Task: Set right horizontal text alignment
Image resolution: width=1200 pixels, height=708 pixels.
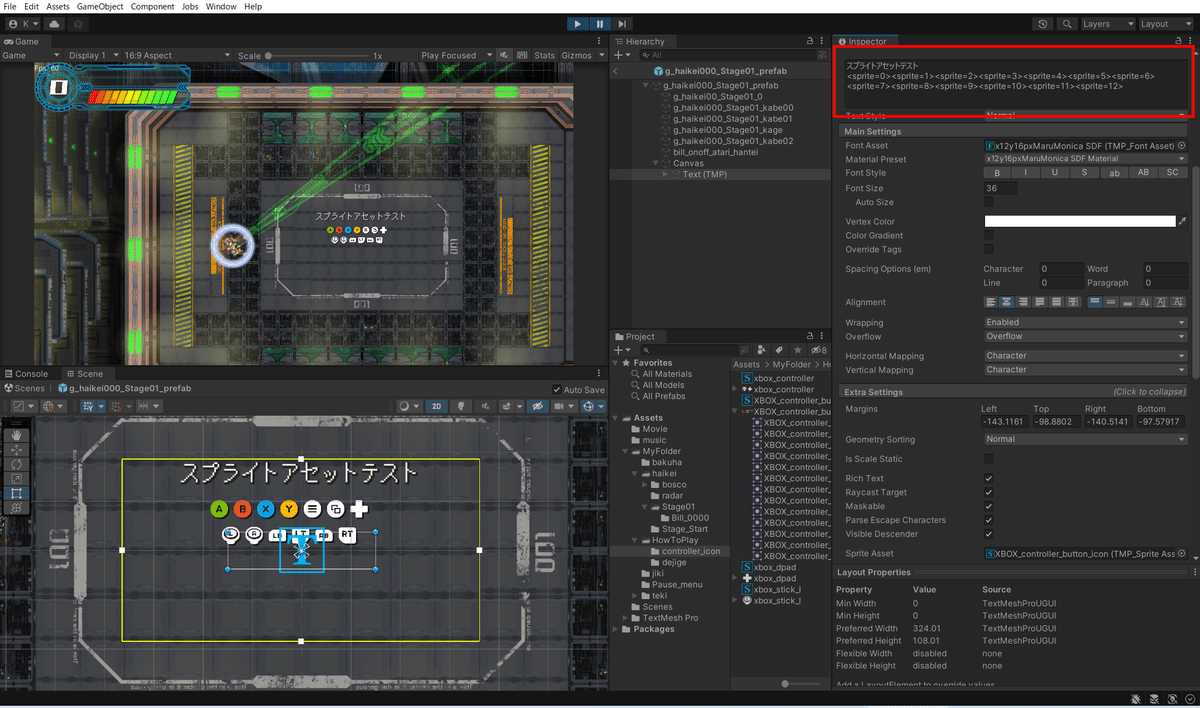Action: coord(1023,302)
